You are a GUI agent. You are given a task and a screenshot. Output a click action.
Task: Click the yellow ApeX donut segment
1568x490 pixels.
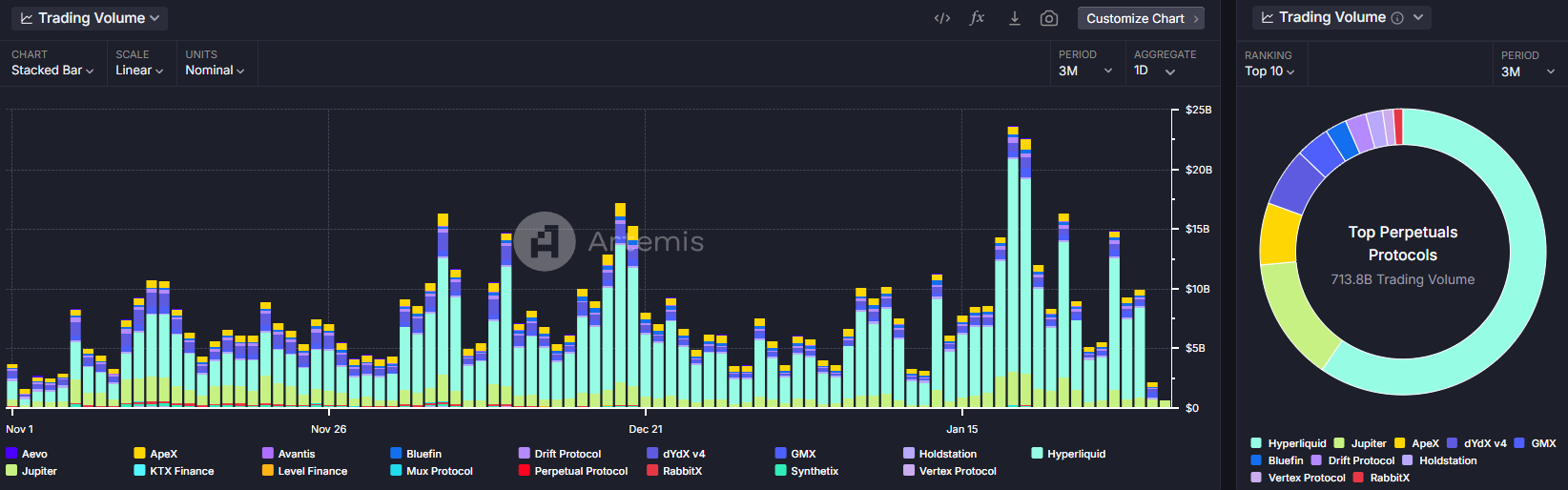pos(1279,235)
